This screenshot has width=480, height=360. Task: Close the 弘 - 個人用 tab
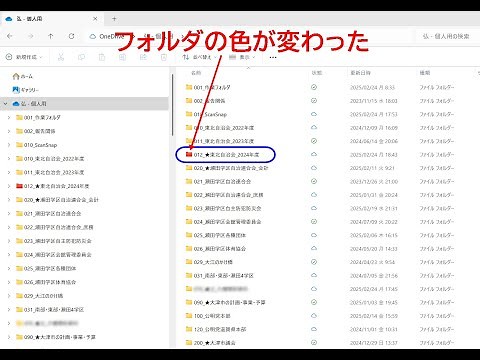[95, 19]
